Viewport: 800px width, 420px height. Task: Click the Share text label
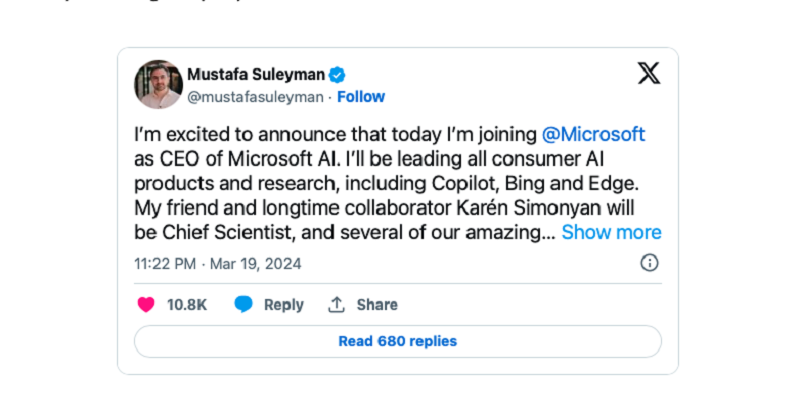point(377,305)
